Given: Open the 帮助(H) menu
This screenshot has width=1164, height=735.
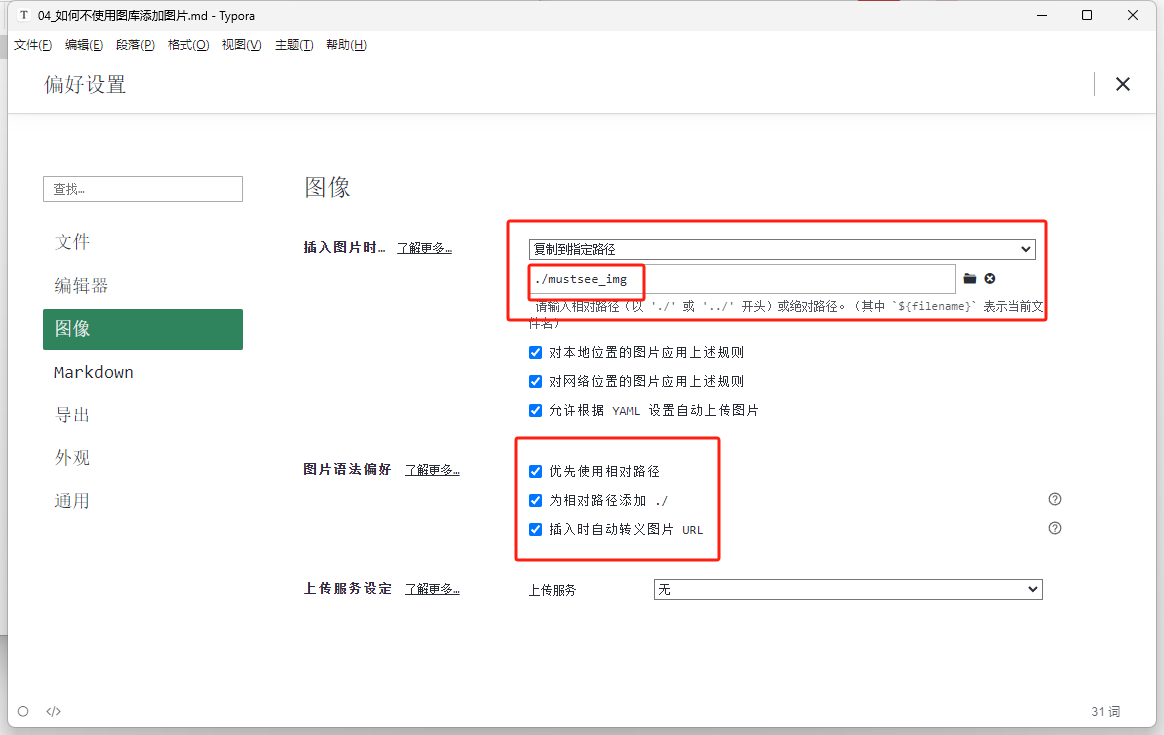Looking at the screenshot, I should click(x=346, y=45).
